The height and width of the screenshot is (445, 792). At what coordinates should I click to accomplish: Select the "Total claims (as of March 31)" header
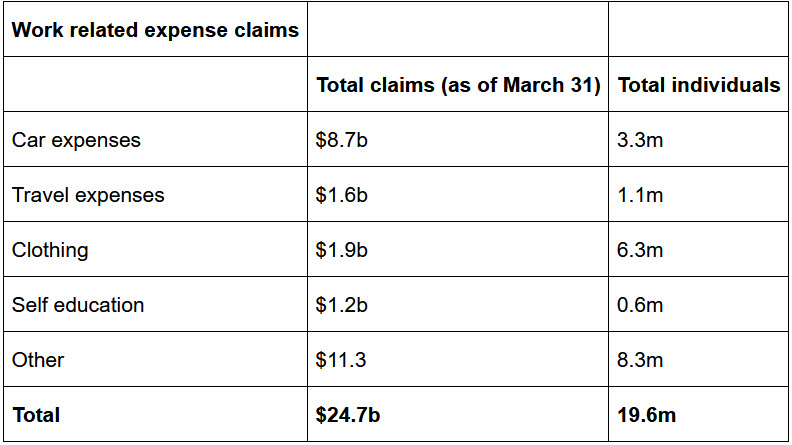coord(458,85)
